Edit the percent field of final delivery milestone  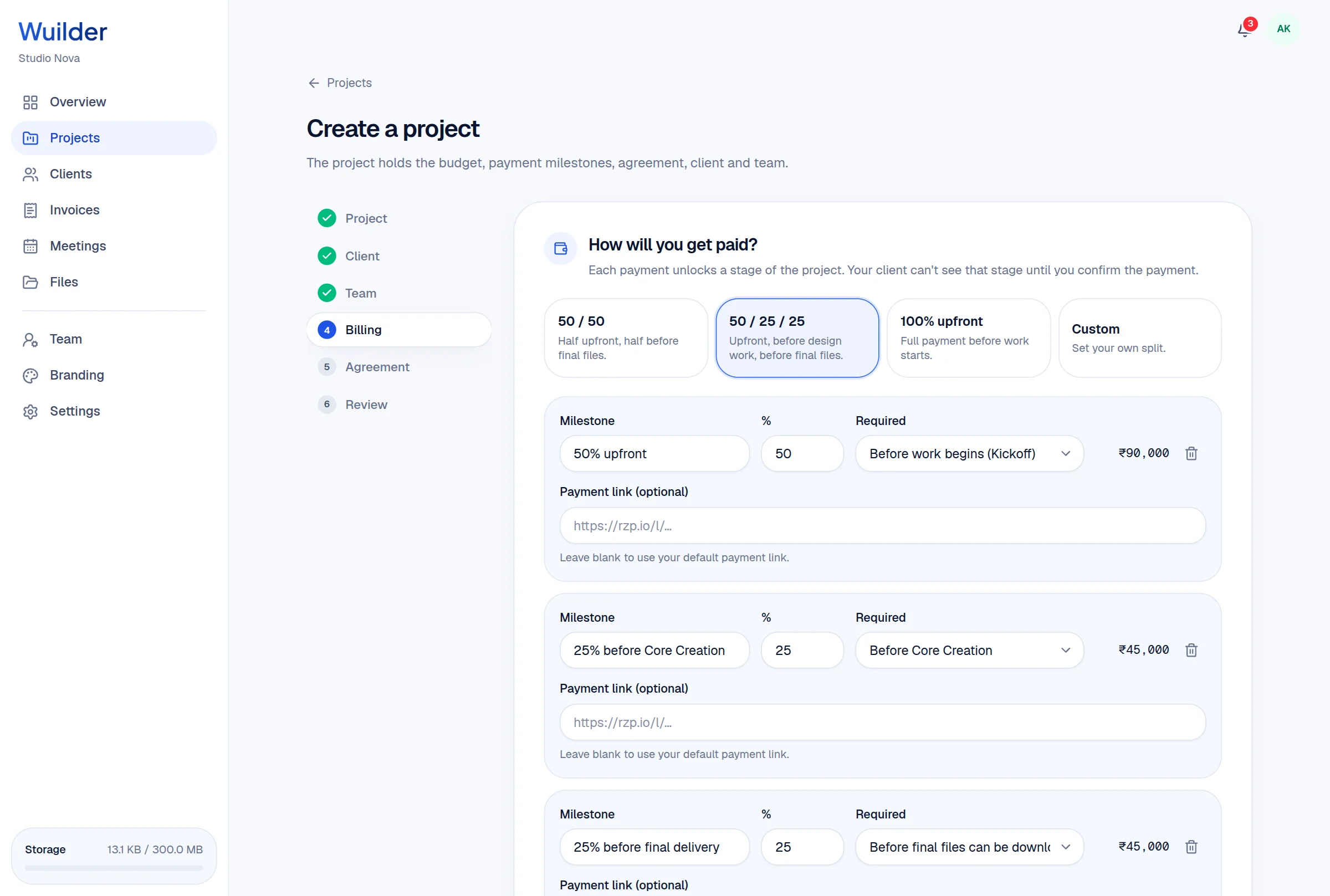click(802, 847)
